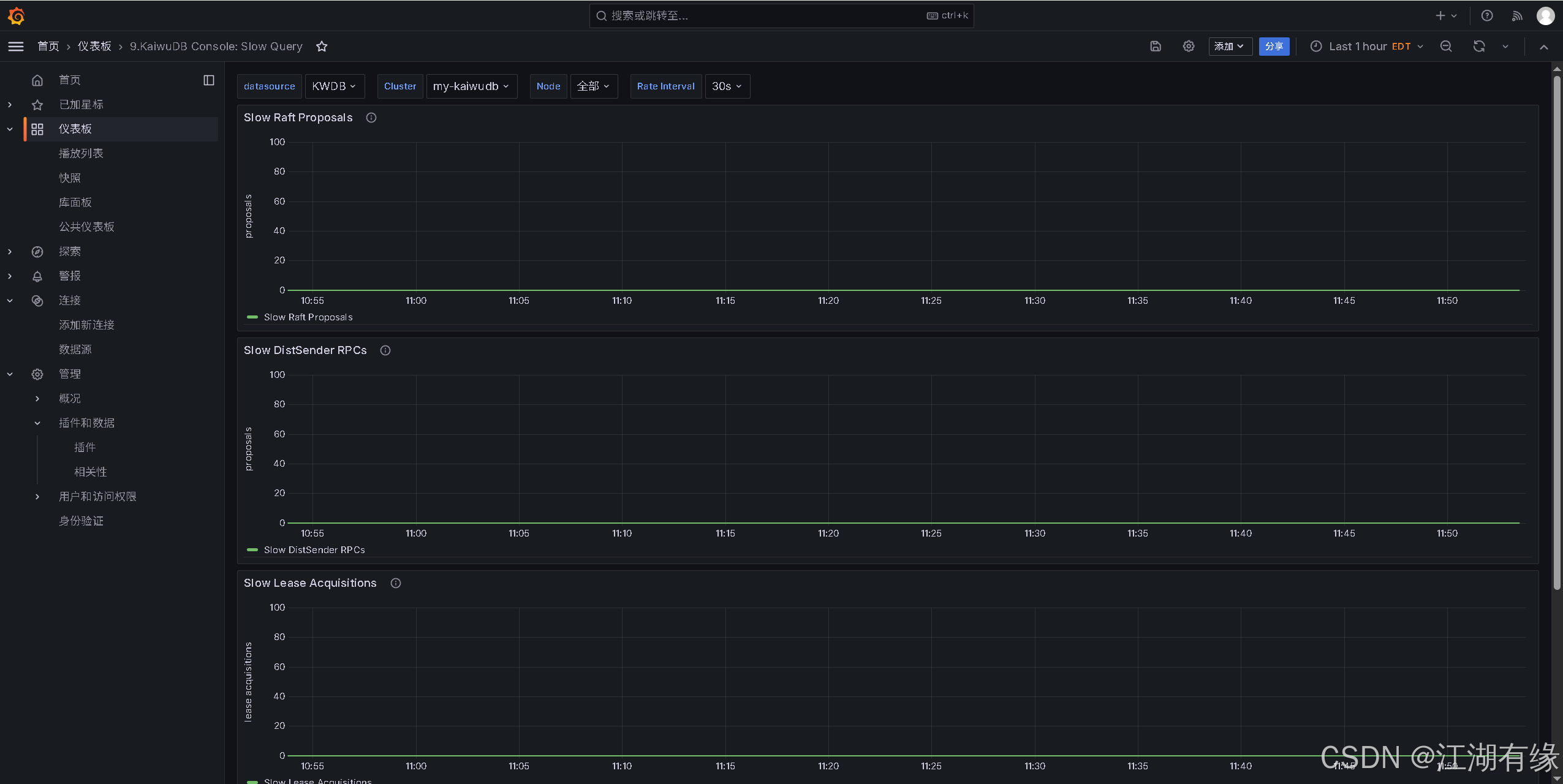Image resolution: width=1563 pixels, height=784 pixels.
Task: Open 插件 in the sidebar
Action: point(85,448)
